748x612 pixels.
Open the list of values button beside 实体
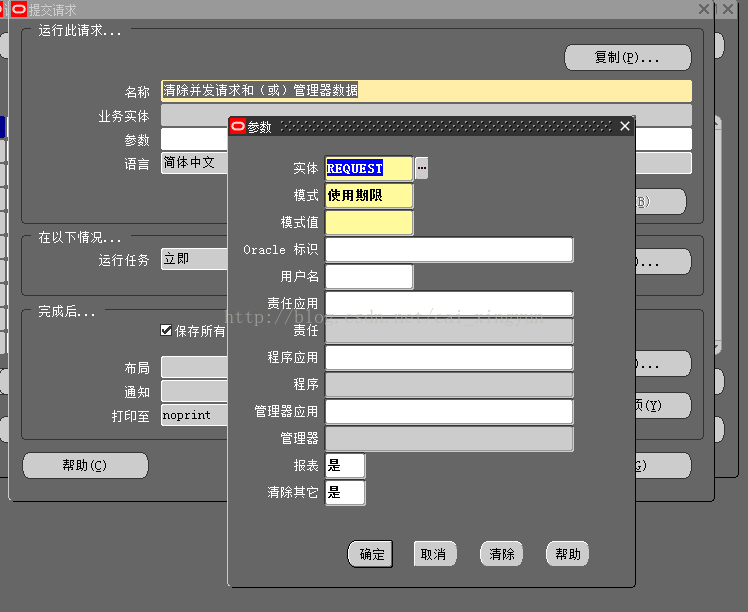tap(422, 168)
